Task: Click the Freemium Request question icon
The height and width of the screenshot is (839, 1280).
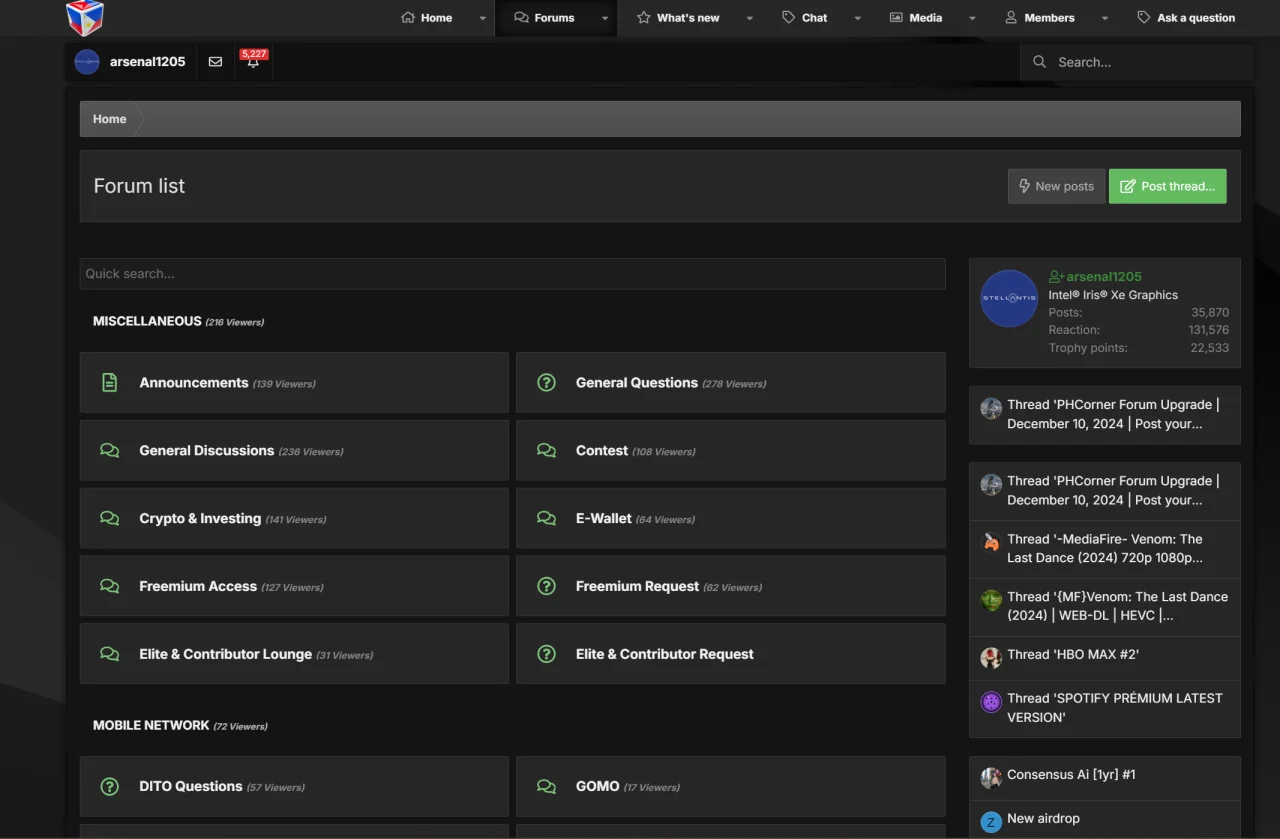Action: click(x=546, y=587)
